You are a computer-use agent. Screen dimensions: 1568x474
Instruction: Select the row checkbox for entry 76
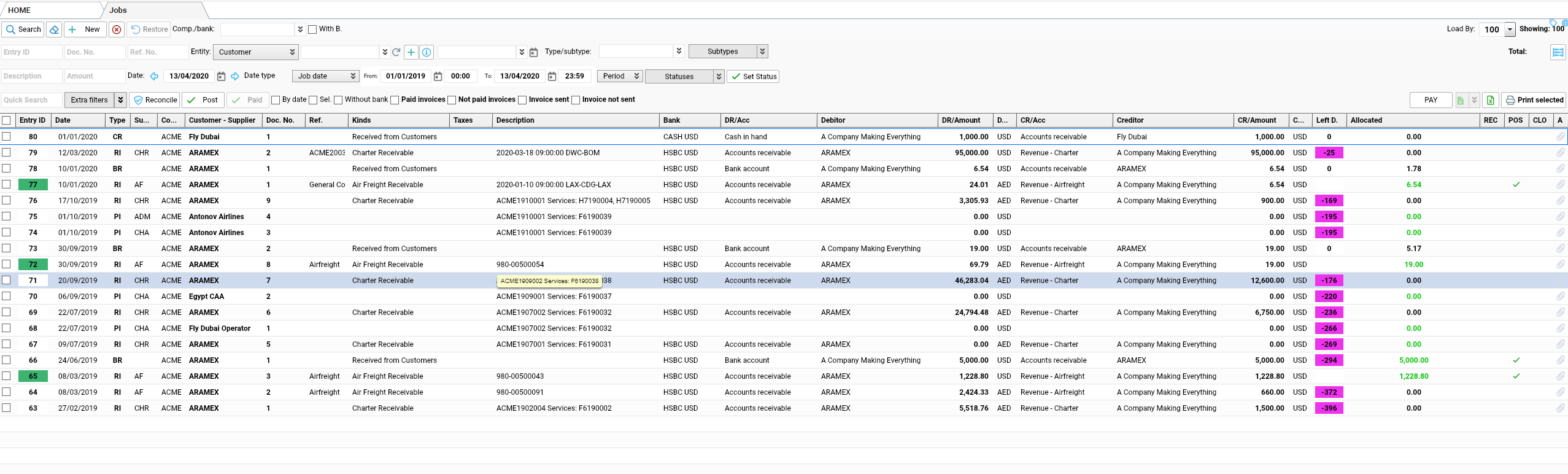click(x=6, y=201)
